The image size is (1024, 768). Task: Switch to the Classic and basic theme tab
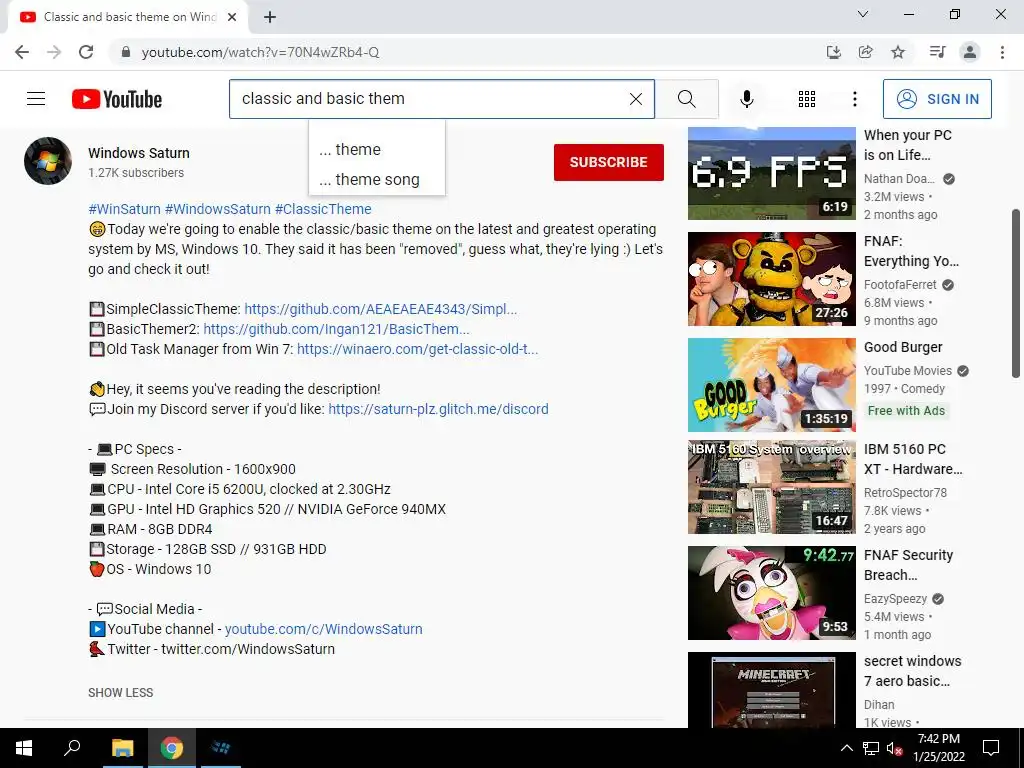[129, 18]
